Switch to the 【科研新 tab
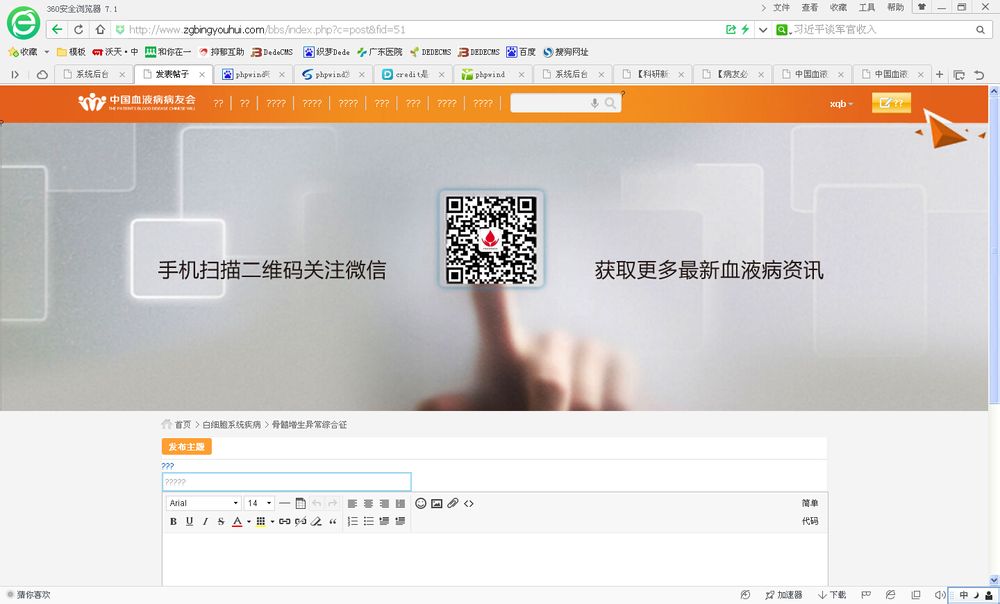This screenshot has height=604, width=1000. coord(652,75)
